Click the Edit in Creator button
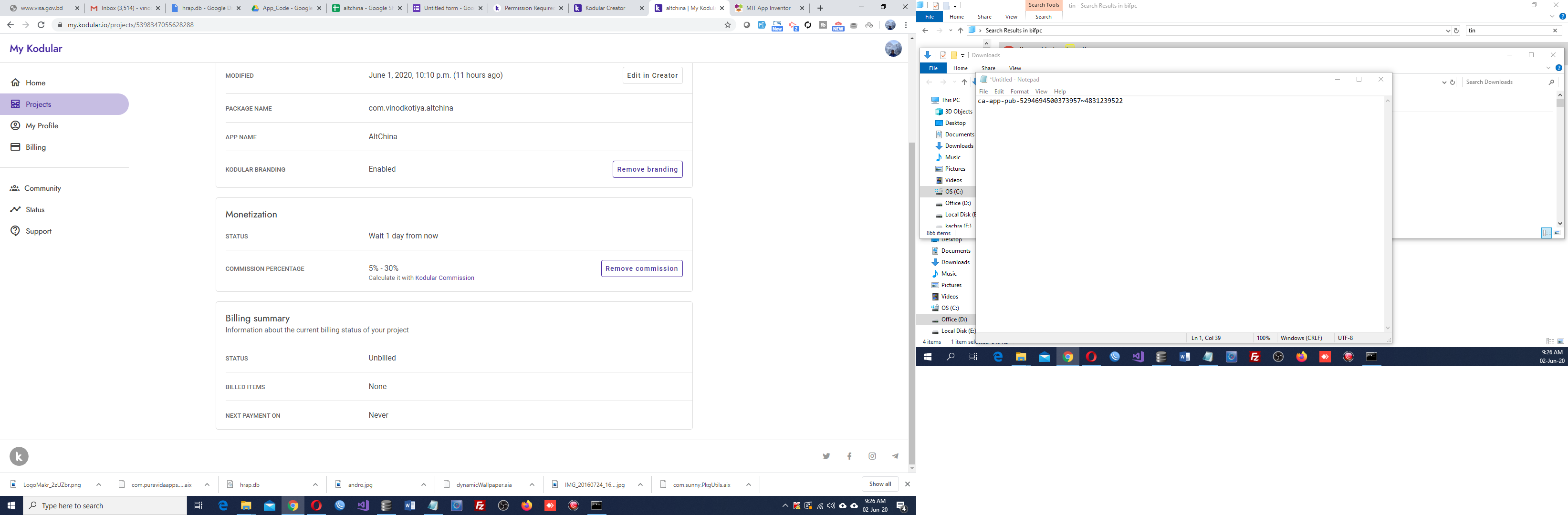Image resolution: width=1568 pixels, height=515 pixels. click(652, 75)
